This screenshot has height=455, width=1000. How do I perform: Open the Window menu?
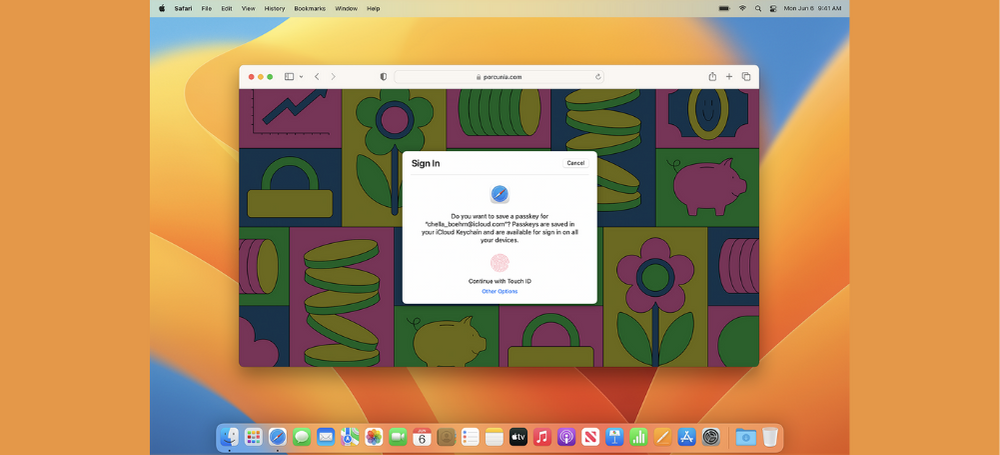pos(346,8)
